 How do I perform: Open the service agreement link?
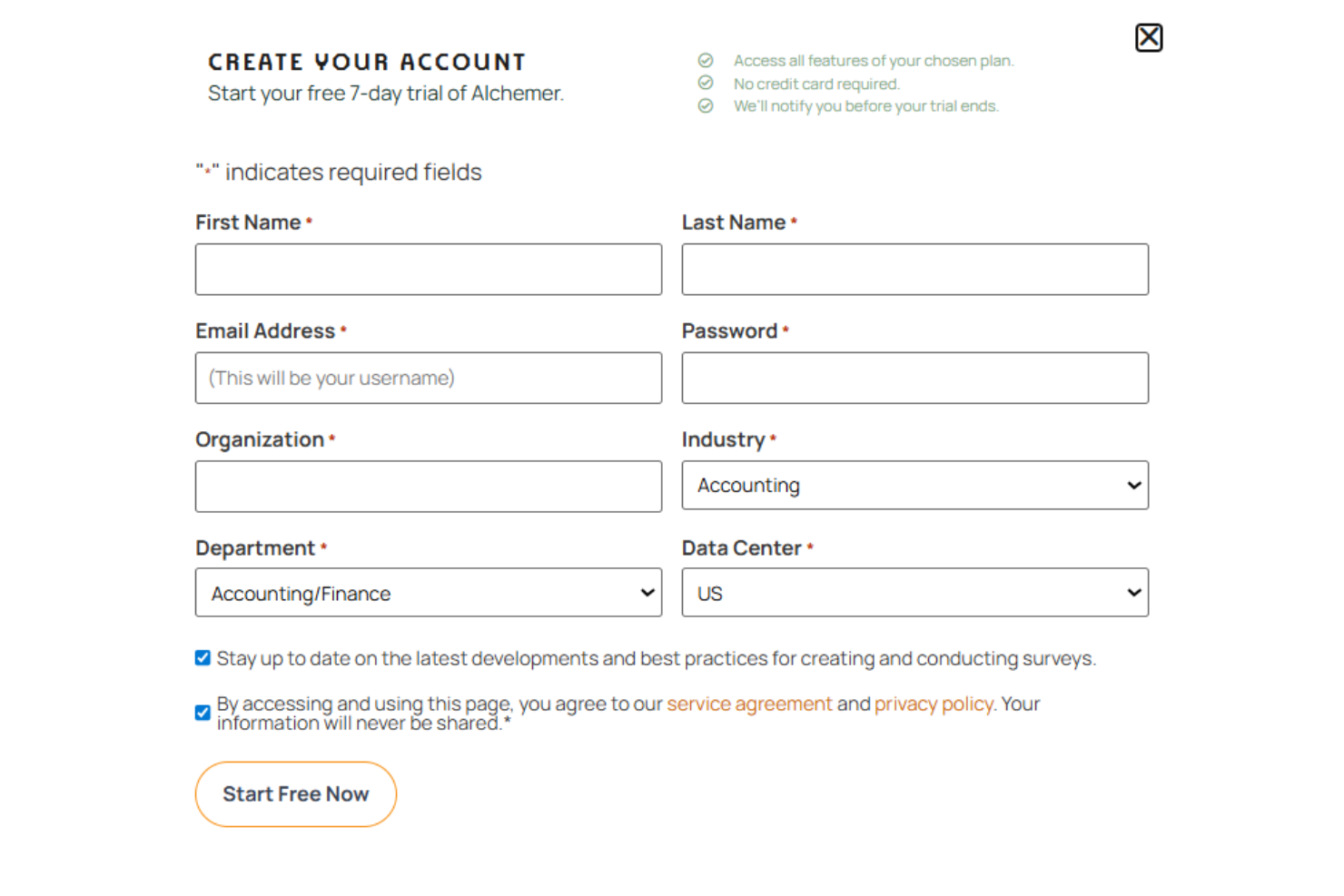pos(749,704)
